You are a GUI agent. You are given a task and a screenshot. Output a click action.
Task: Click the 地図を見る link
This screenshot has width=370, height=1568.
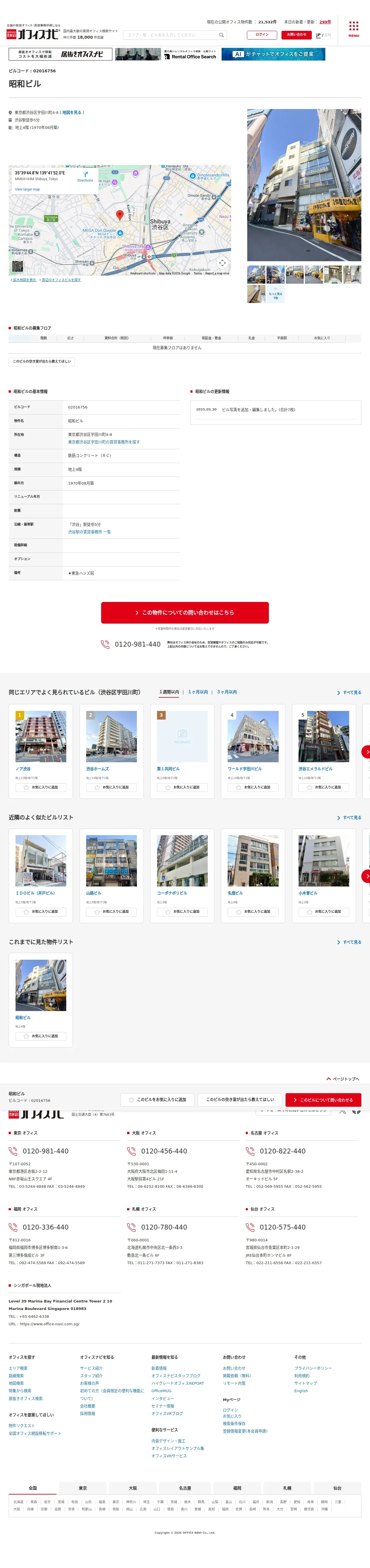(72, 113)
